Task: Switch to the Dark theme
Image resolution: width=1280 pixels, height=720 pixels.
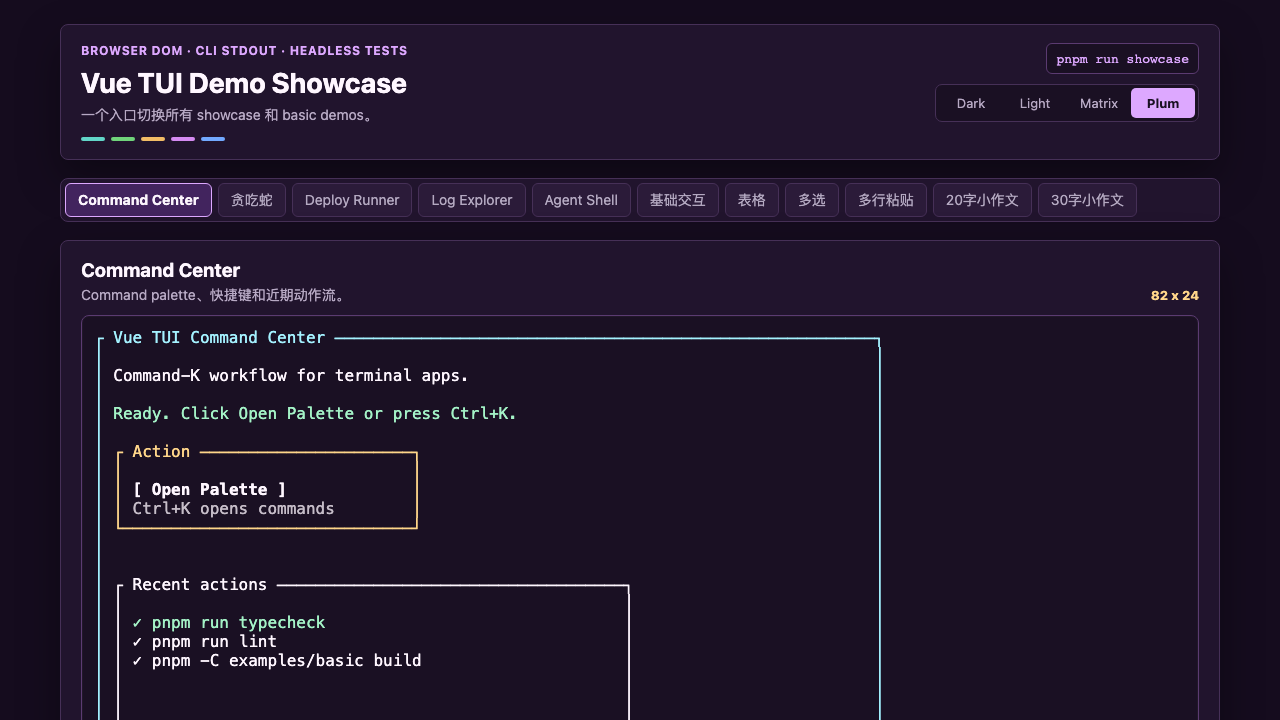Action: [x=971, y=103]
